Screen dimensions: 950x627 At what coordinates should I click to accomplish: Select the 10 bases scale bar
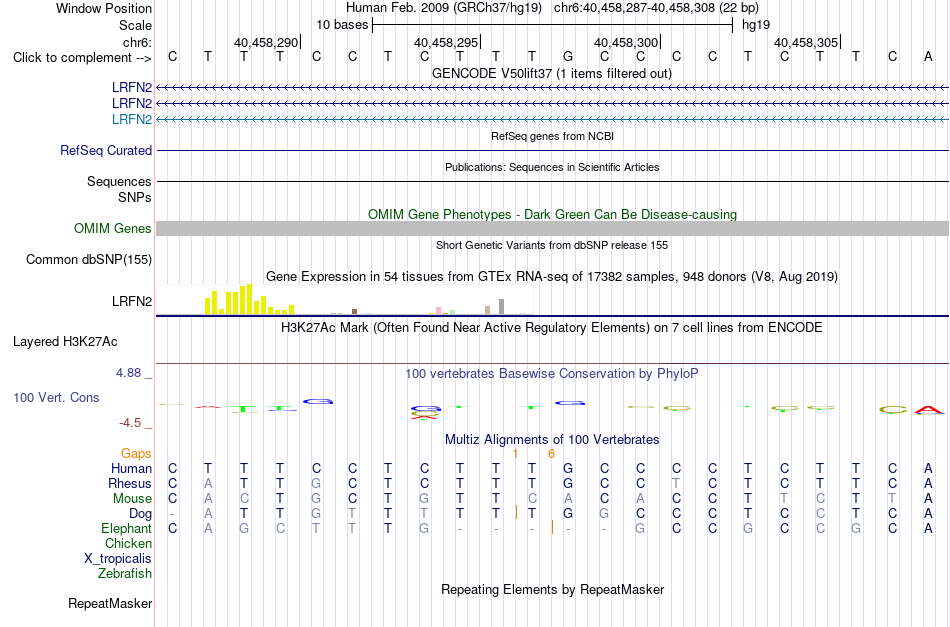[553, 25]
